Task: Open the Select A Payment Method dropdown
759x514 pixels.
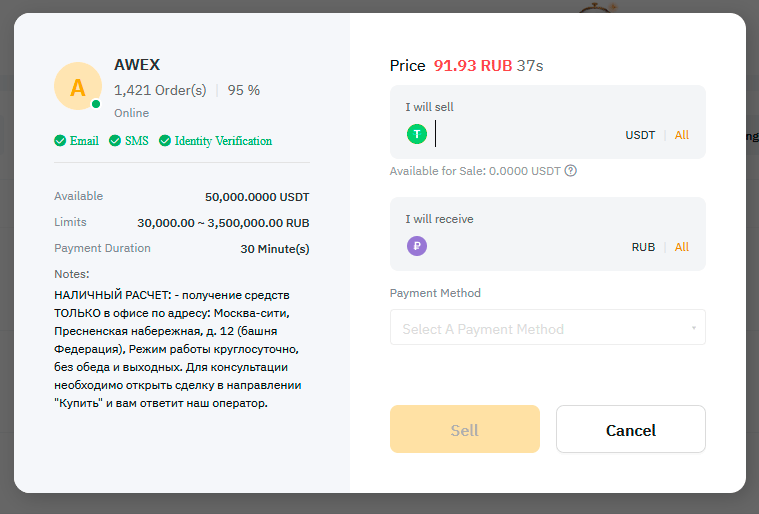Action: tap(547, 328)
